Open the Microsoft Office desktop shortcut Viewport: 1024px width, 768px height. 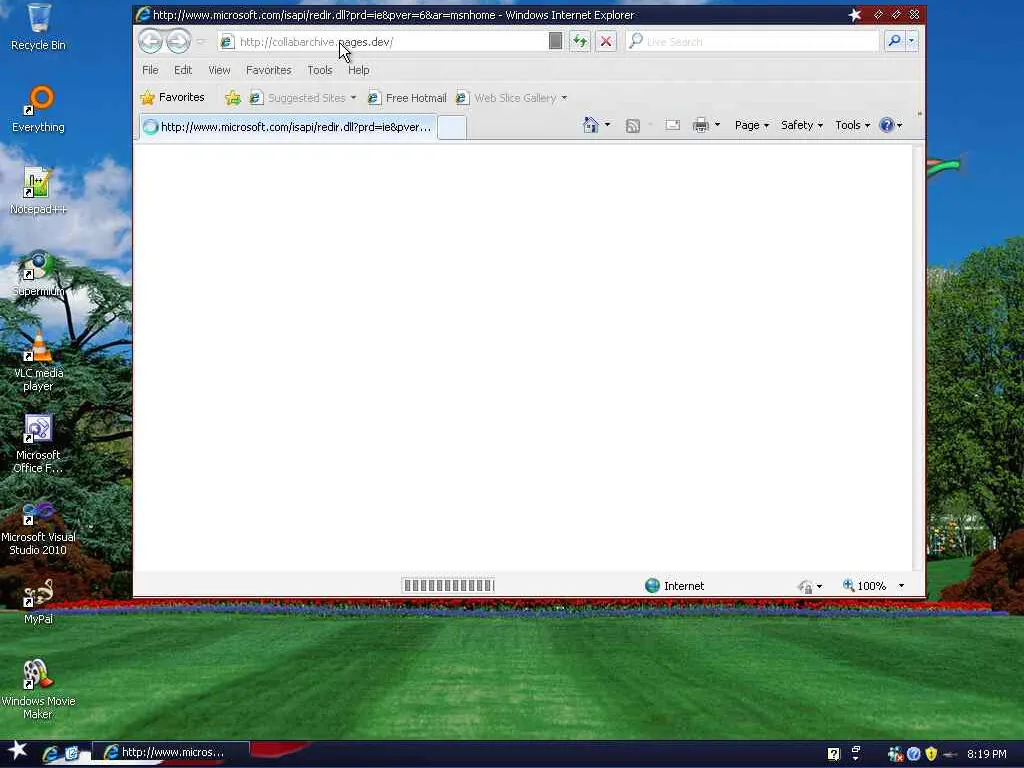click(x=39, y=443)
